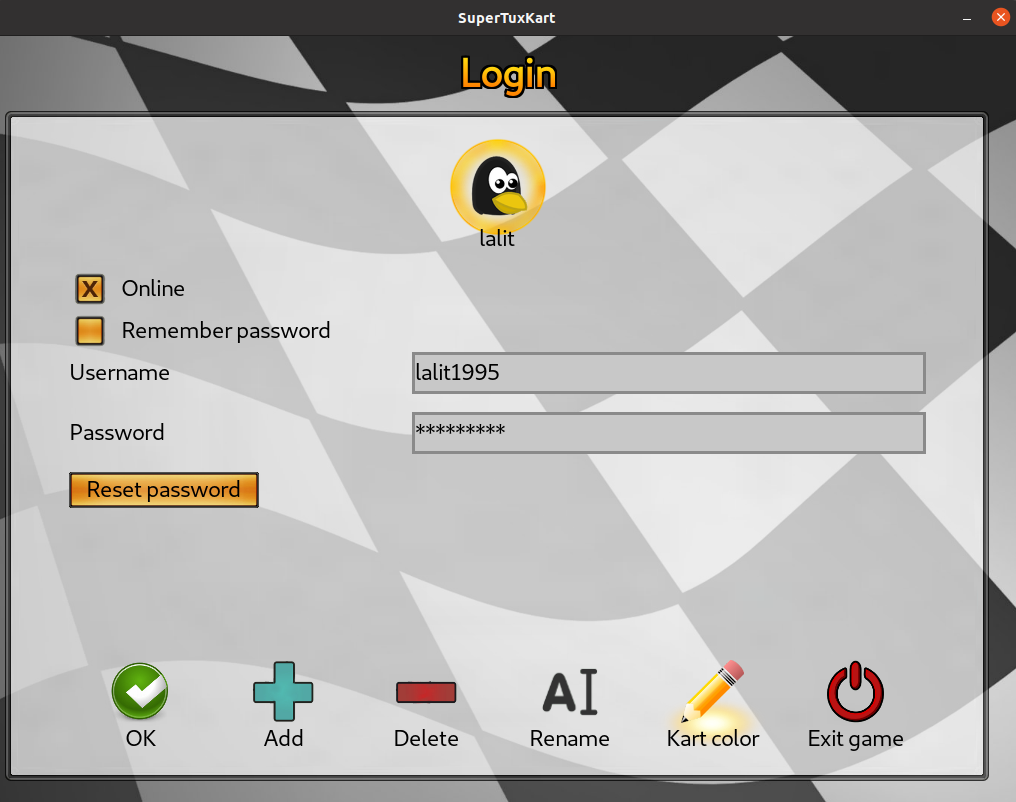Select the Tux penguin player avatar

click(x=498, y=187)
